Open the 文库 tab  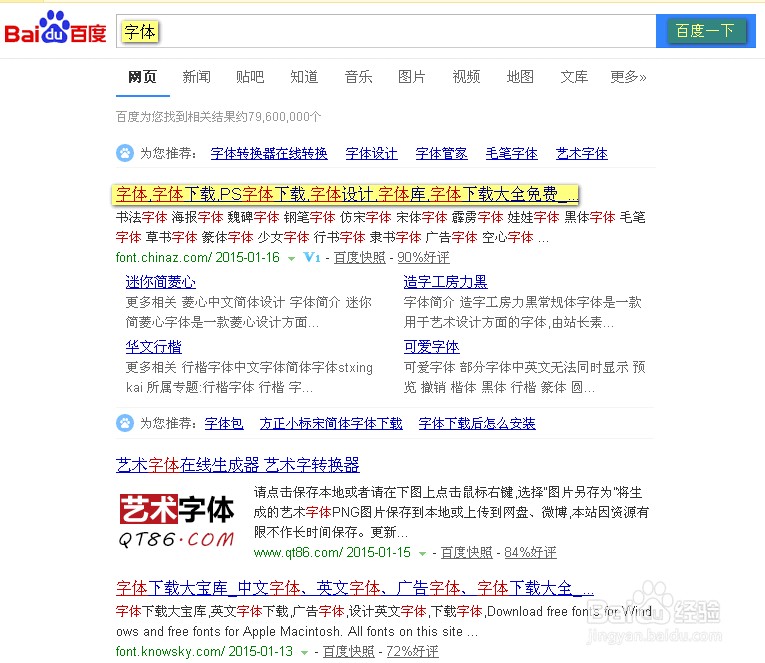tap(574, 77)
